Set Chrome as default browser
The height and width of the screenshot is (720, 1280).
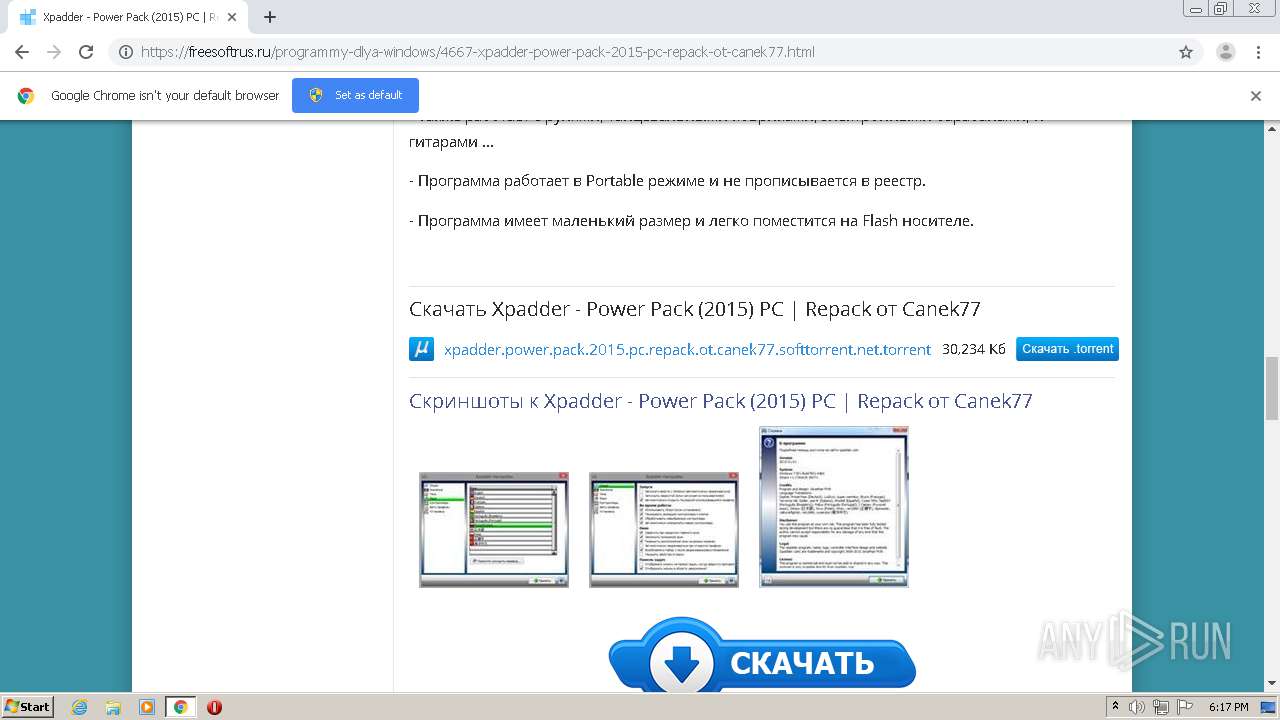pyautogui.click(x=355, y=95)
